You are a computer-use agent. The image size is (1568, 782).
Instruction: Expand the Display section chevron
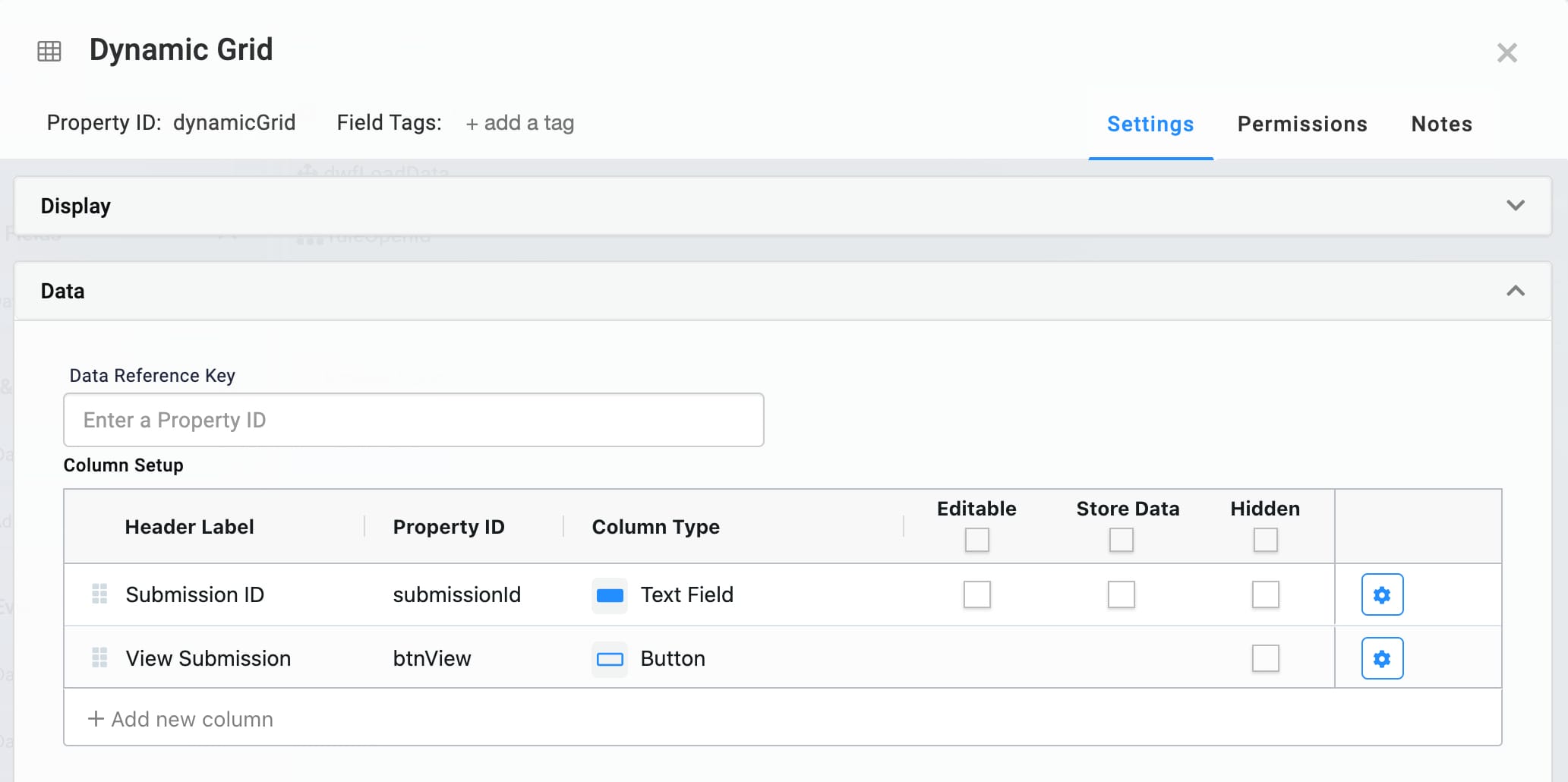click(x=1515, y=206)
